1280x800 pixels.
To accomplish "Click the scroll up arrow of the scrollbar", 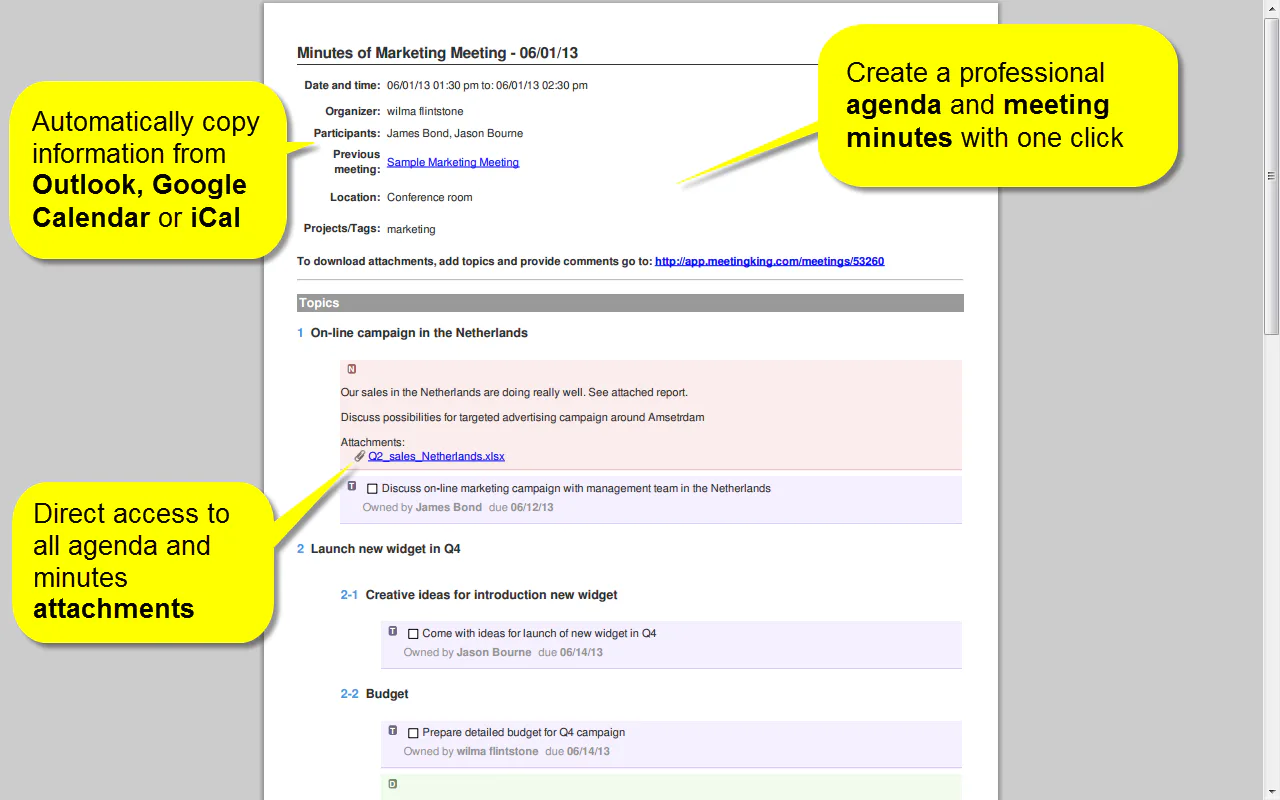I will pyautogui.click(x=1272, y=8).
